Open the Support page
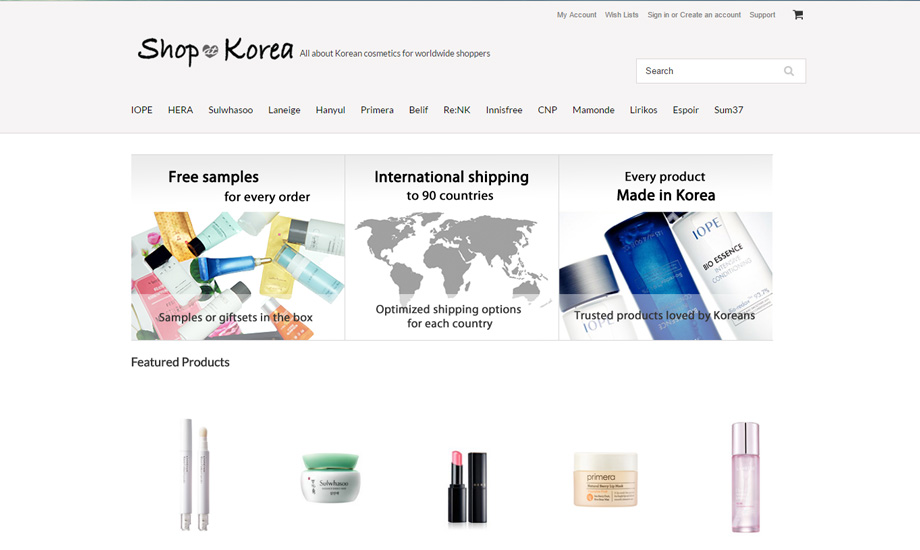This screenshot has width=920, height=550. tap(762, 15)
